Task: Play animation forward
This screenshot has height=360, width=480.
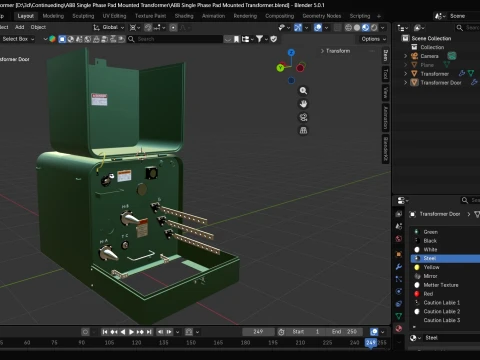Action: [131, 332]
